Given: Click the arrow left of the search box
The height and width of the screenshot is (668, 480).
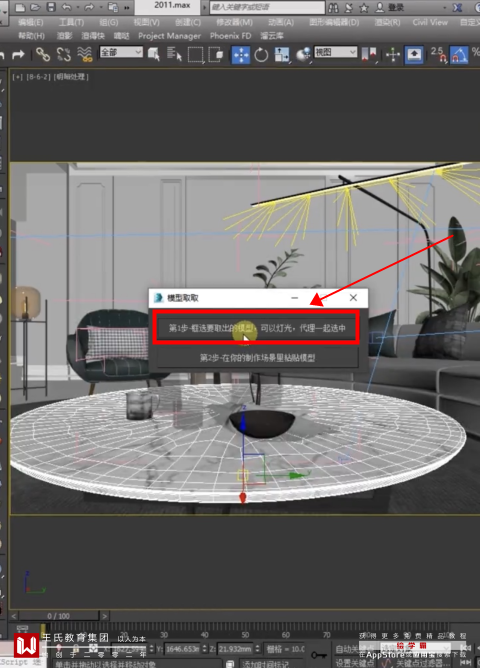Looking at the screenshot, I should (204, 8).
